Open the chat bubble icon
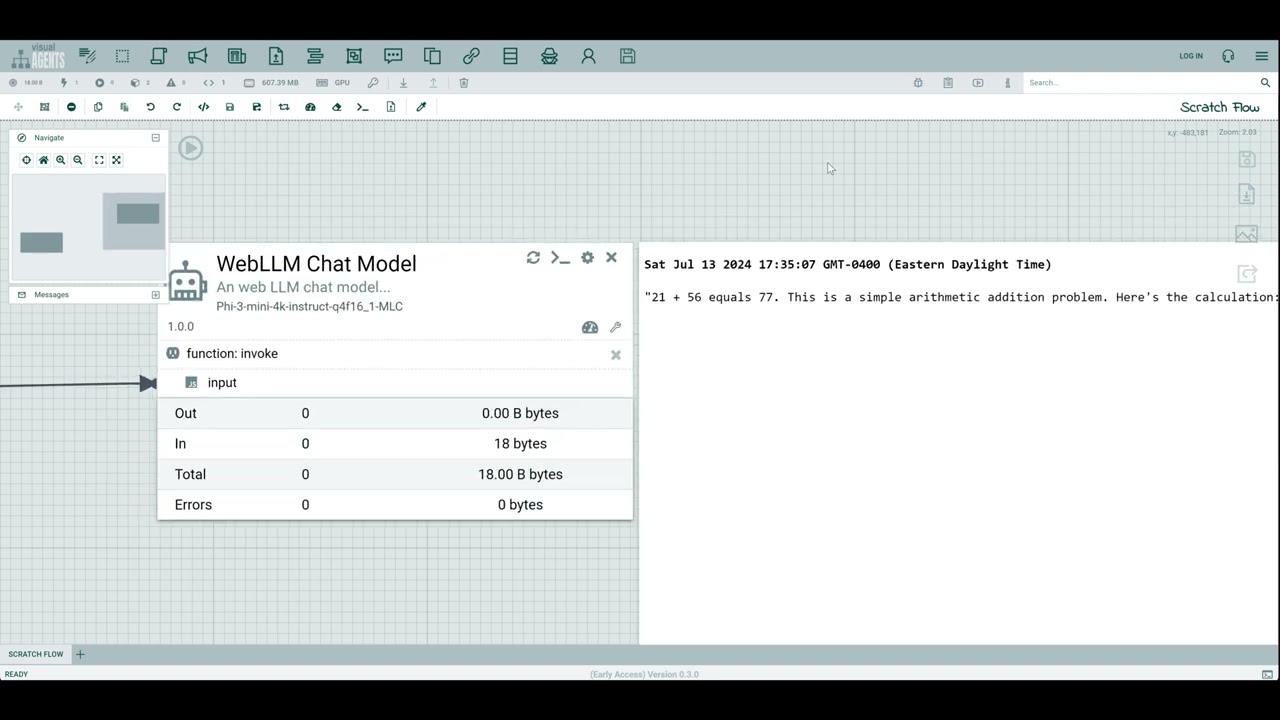This screenshot has width=1280, height=720. coord(393,56)
